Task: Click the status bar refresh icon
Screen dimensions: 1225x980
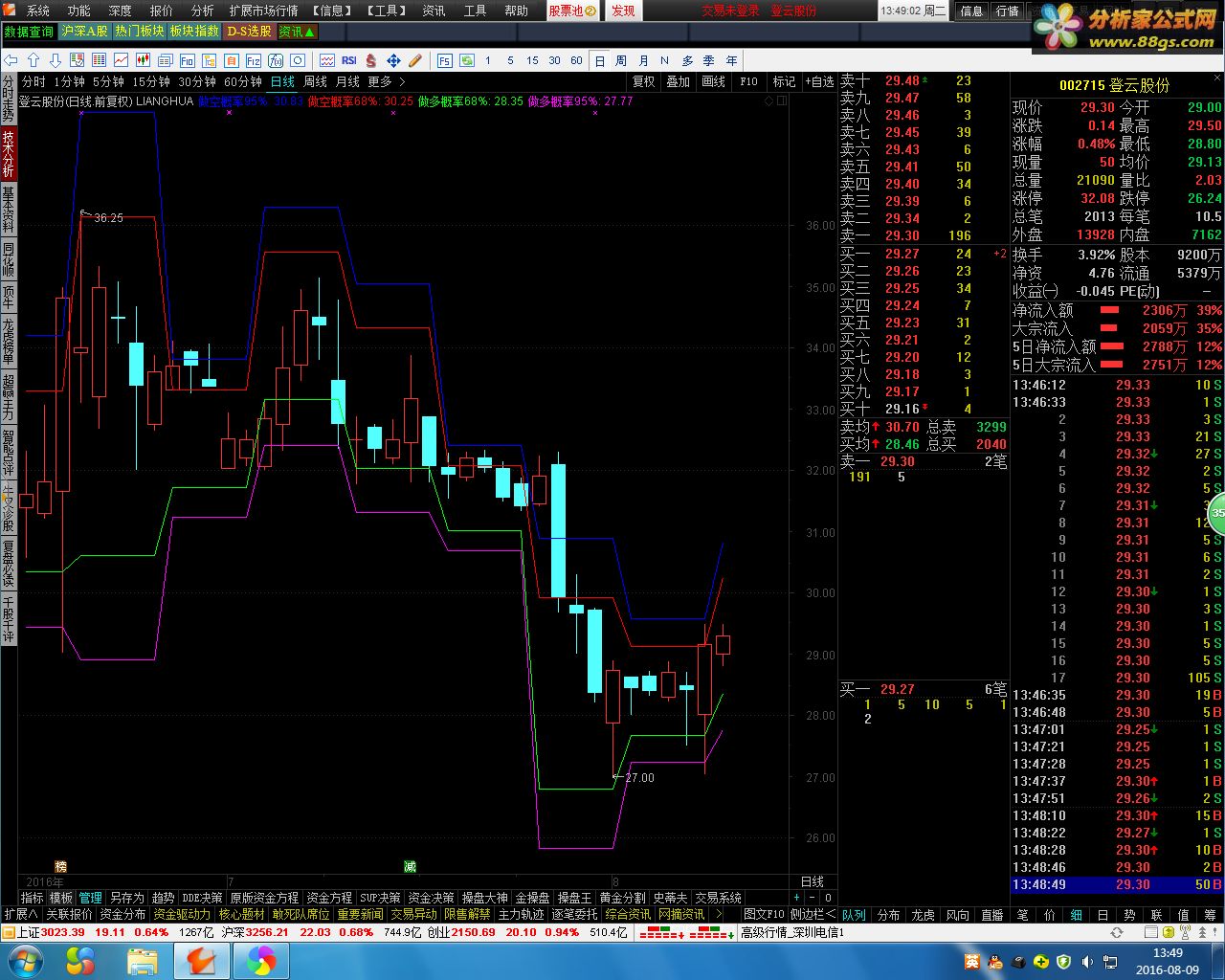Action: (x=1116, y=932)
